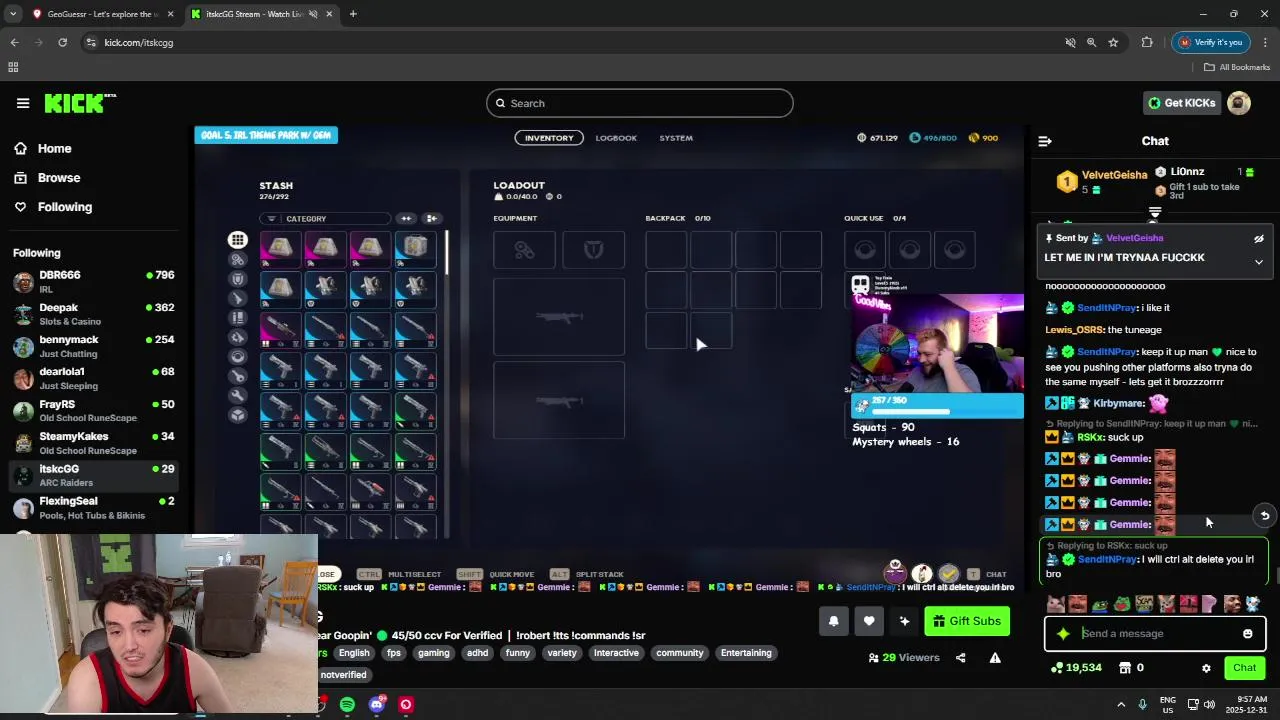Select the SYSTEM tab in game
Viewport: 1280px width, 720px height.
point(676,138)
